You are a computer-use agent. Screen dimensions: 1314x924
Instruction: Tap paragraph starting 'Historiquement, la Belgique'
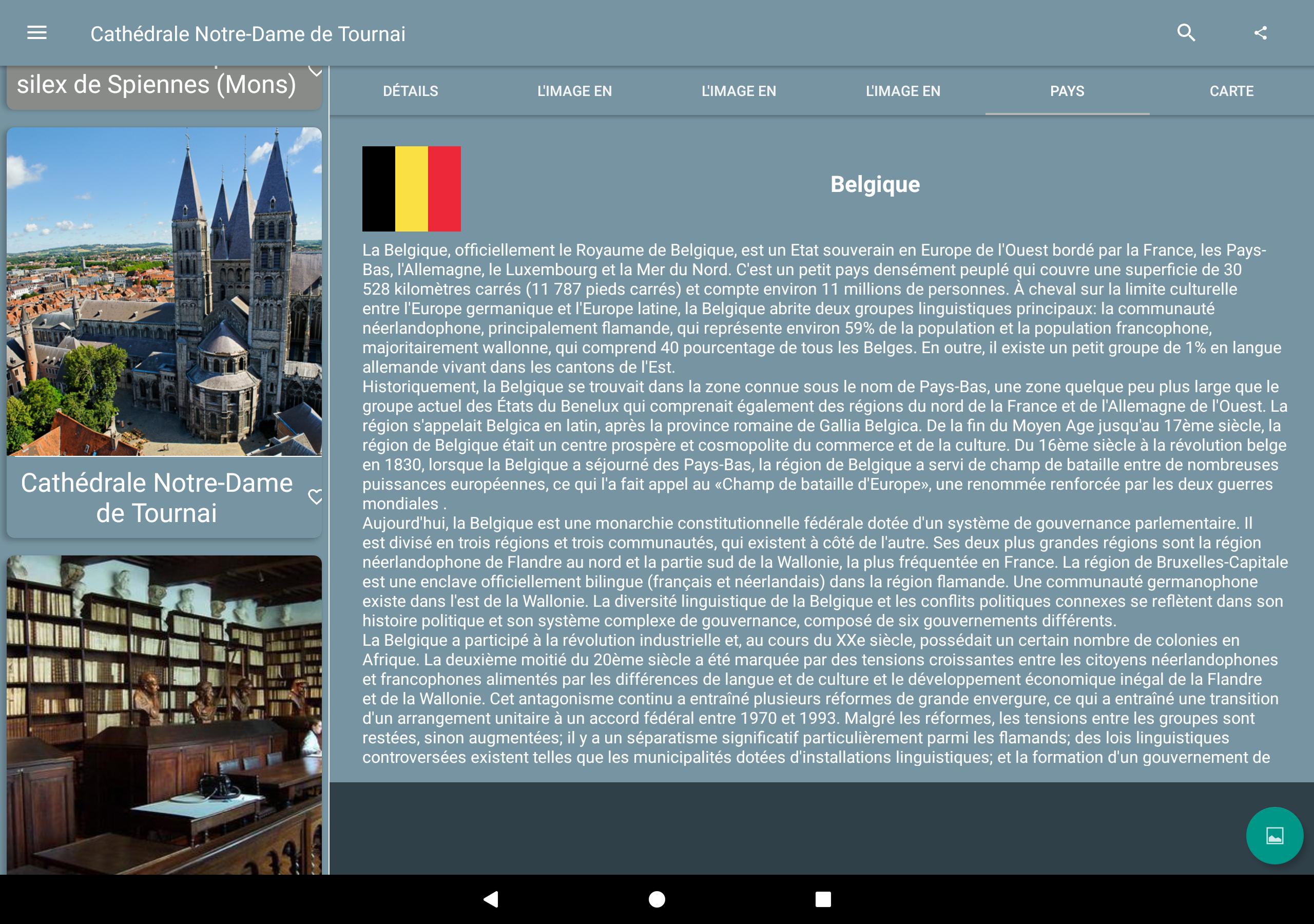tap(825, 445)
